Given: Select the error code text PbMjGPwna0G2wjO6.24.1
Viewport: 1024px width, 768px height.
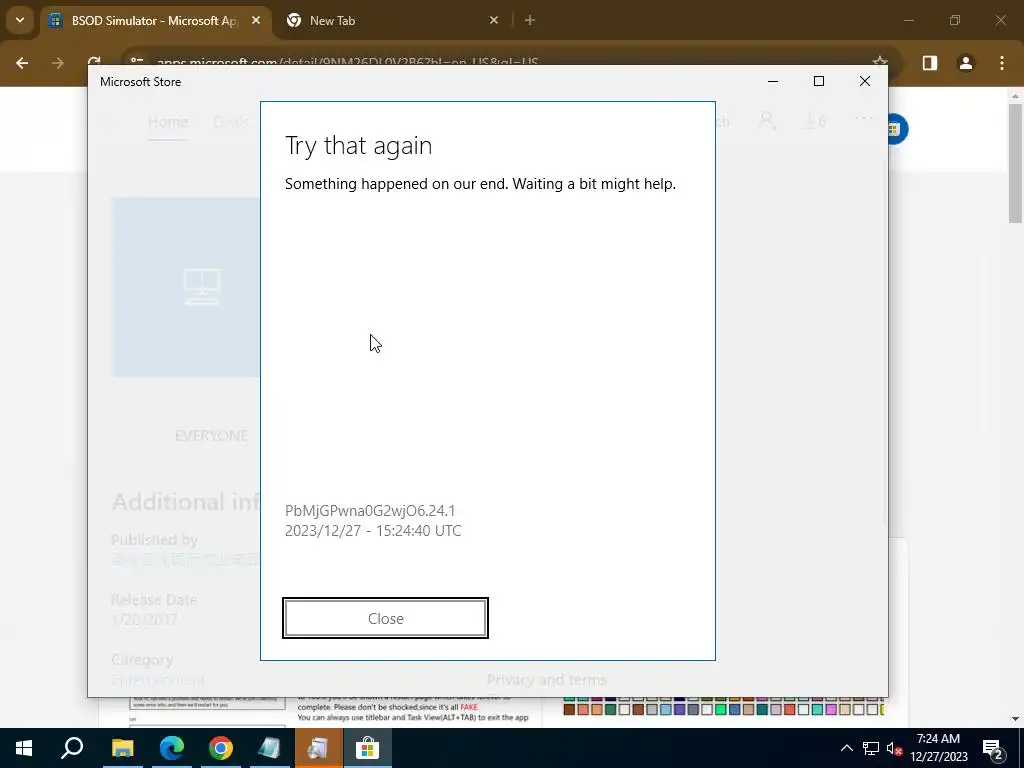Looking at the screenshot, I should coord(370,510).
